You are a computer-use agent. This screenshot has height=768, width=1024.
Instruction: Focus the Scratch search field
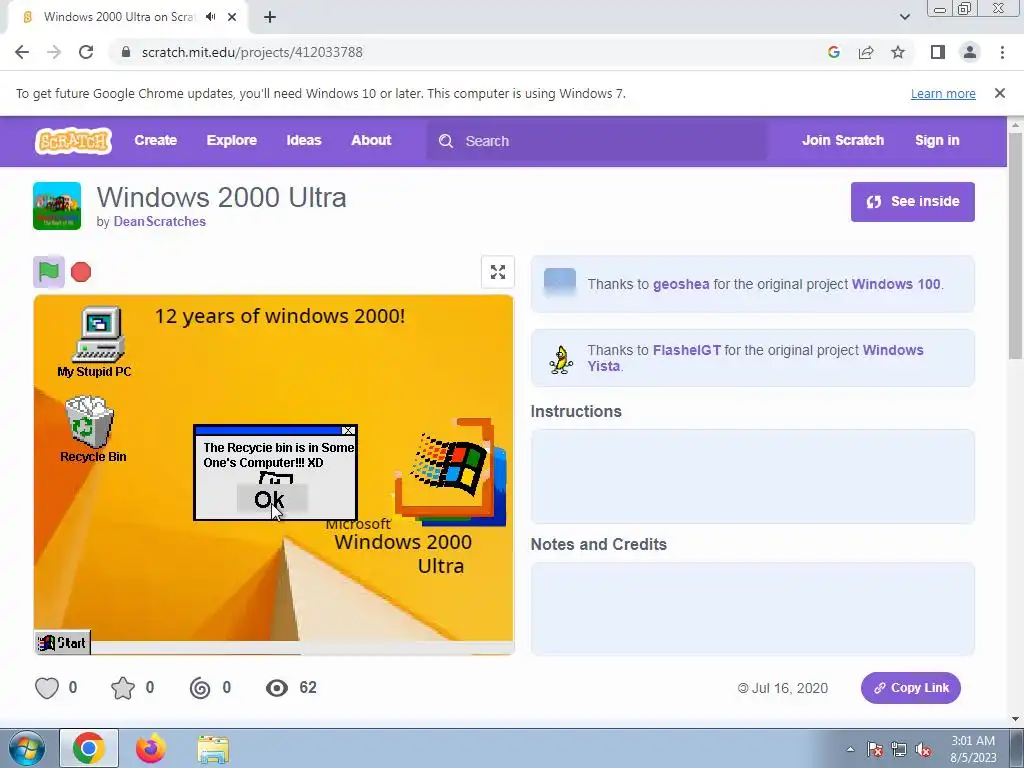pos(597,141)
